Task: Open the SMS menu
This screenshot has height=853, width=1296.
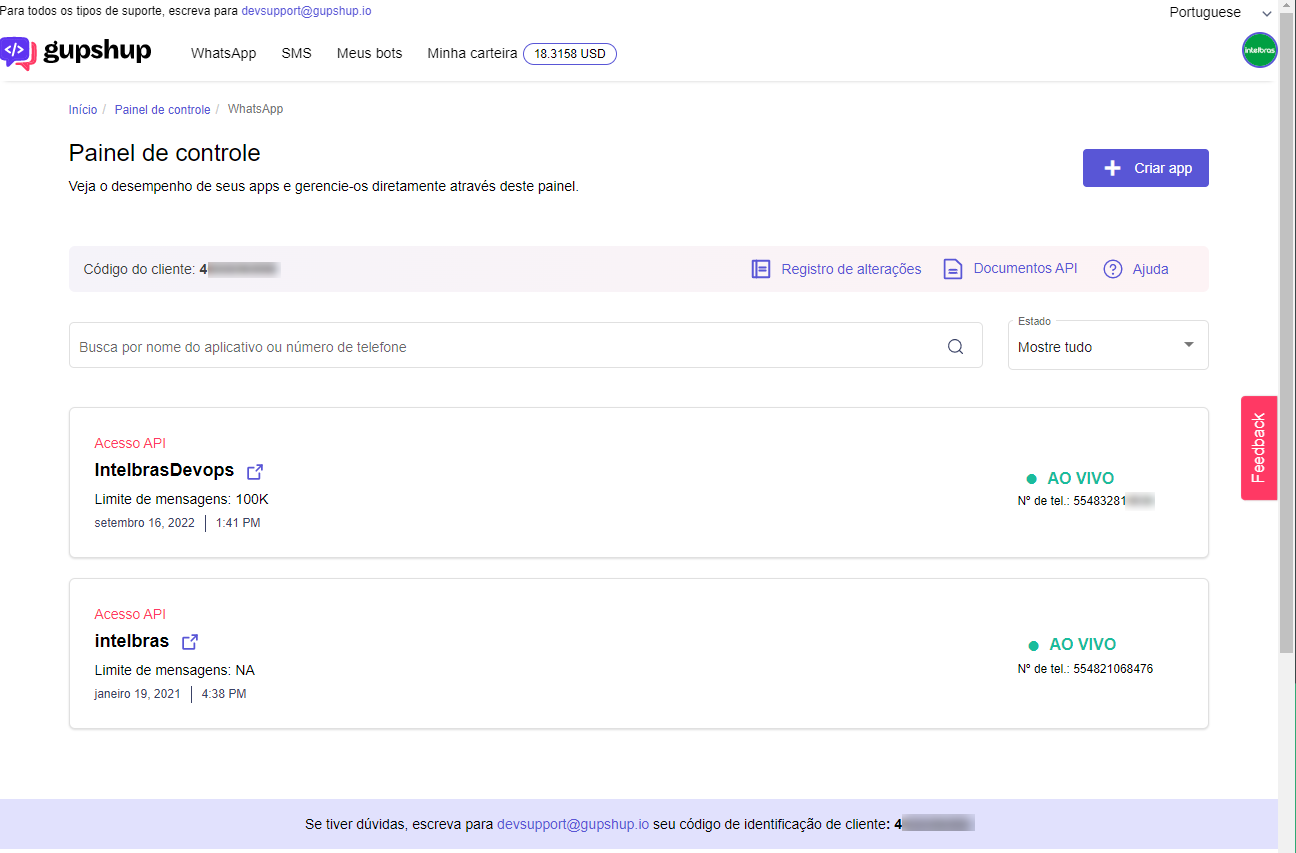Action: (296, 53)
